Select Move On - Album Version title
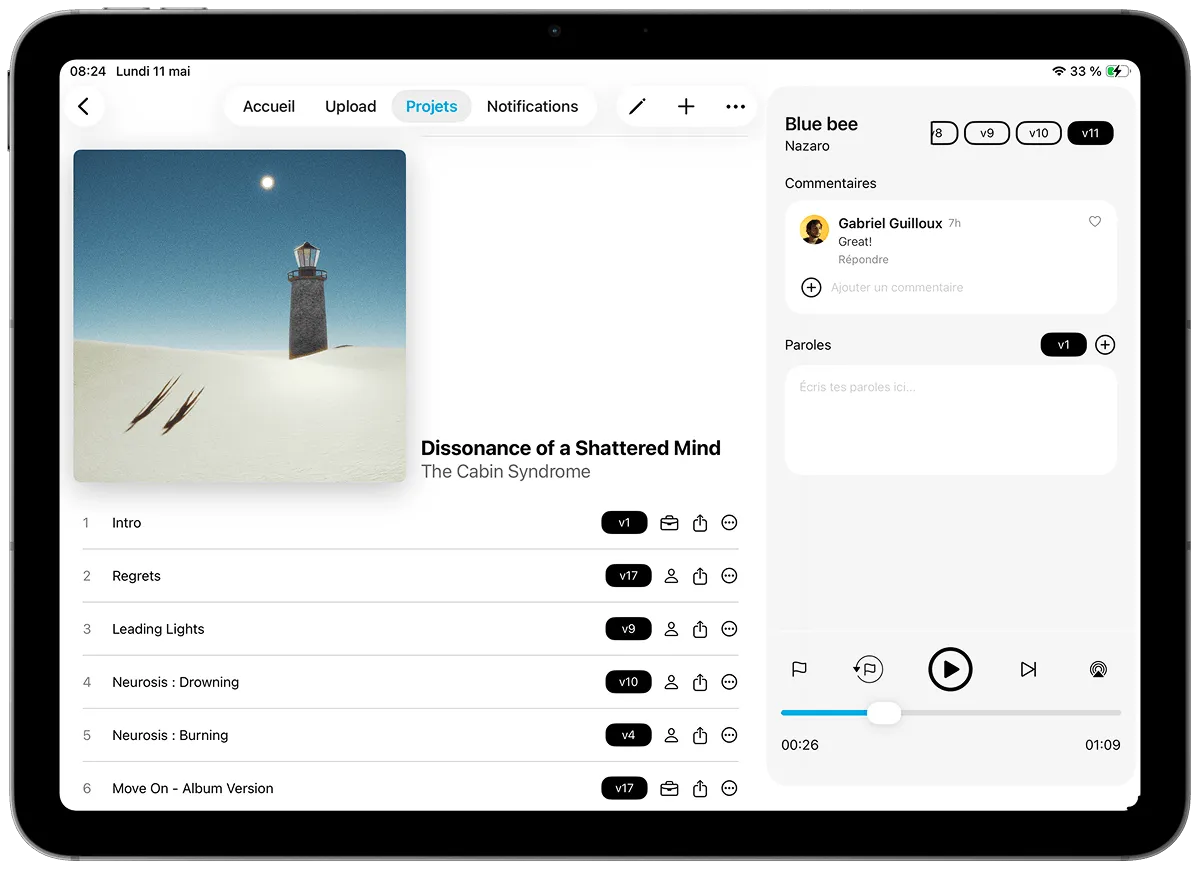The height and width of the screenshot is (871, 1200). point(193,788)
